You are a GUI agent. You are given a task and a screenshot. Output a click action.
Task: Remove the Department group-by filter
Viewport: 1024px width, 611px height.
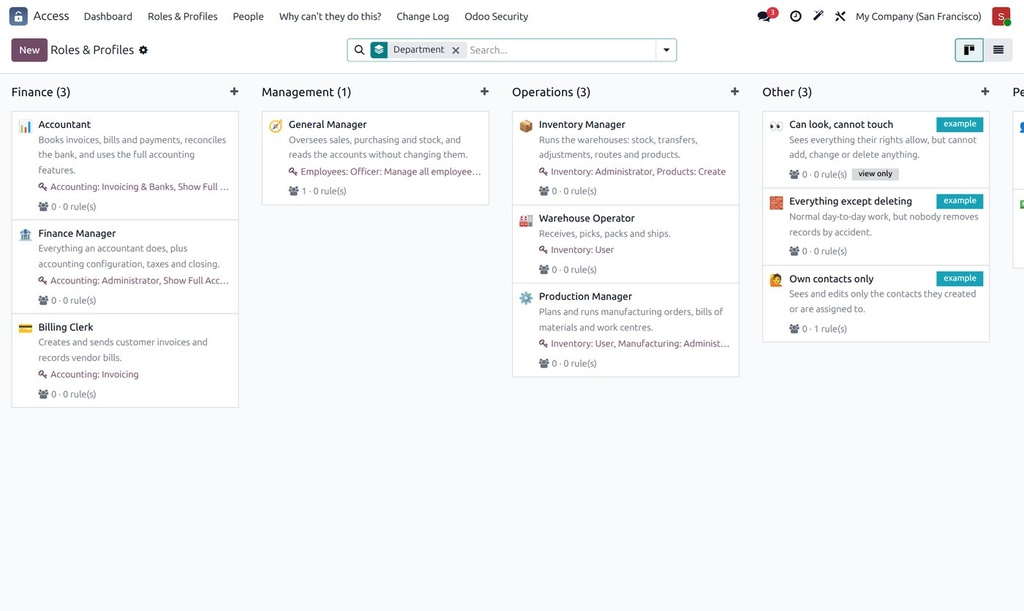456,50
